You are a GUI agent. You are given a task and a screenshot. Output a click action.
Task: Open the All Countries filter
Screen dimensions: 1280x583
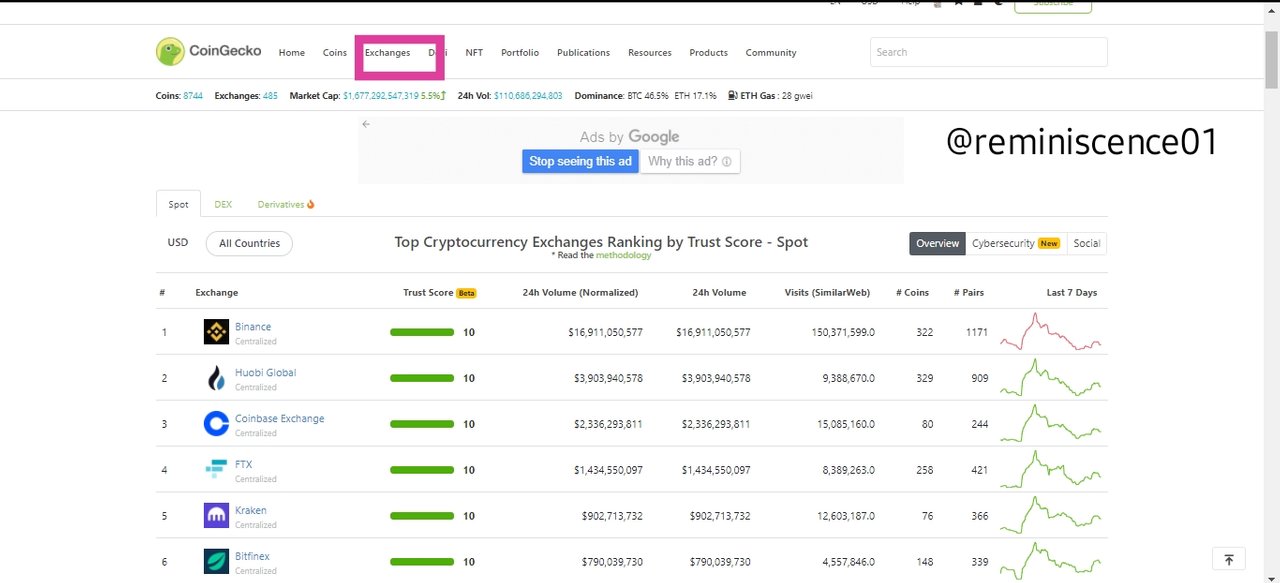point(250,243)
